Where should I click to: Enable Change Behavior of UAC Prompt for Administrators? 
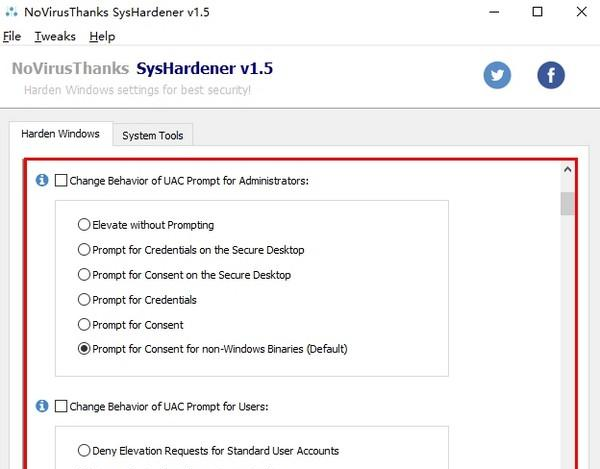point(61,181)
